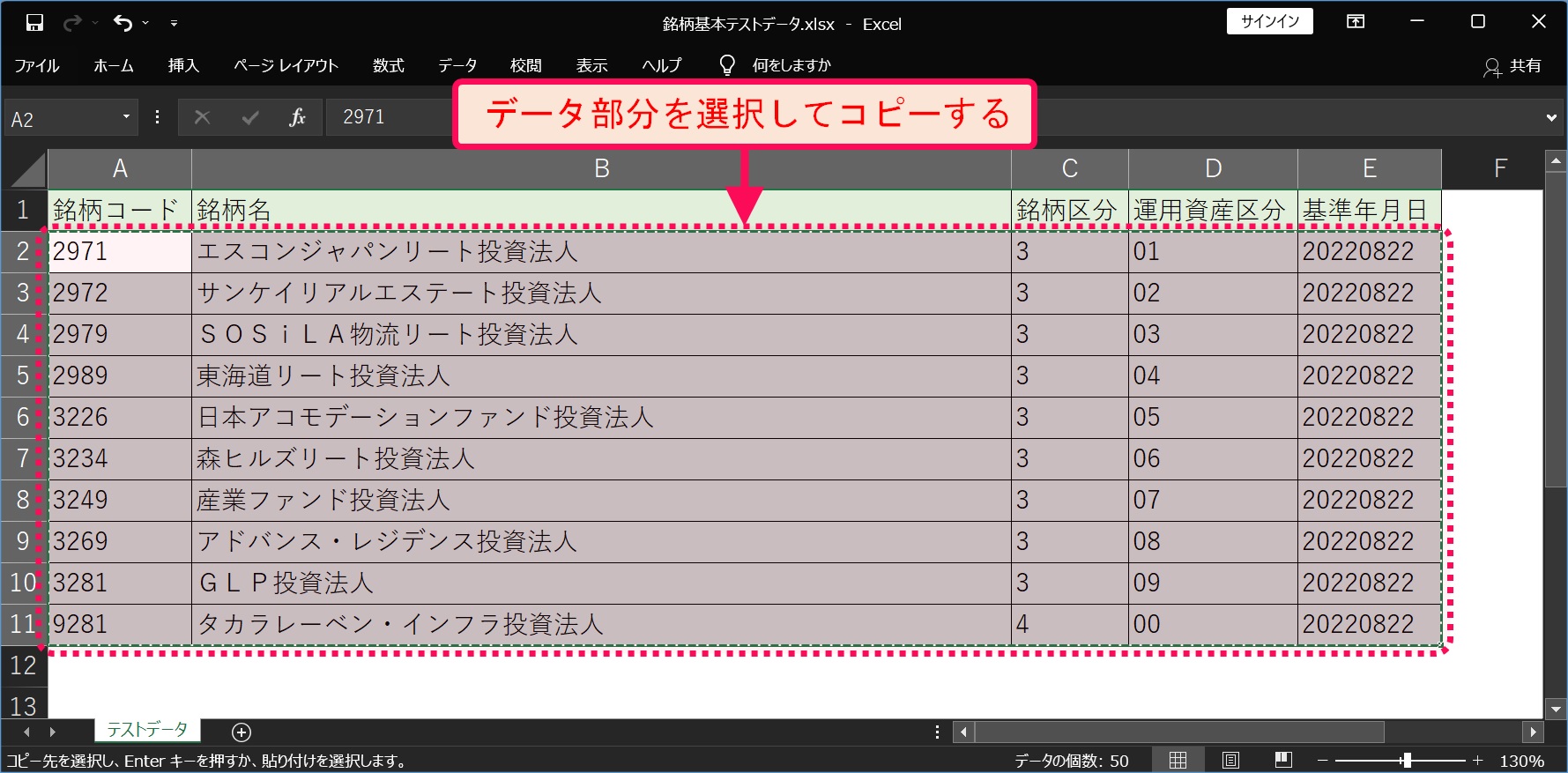Open the ファイル menu

click(x=36, y=65)
